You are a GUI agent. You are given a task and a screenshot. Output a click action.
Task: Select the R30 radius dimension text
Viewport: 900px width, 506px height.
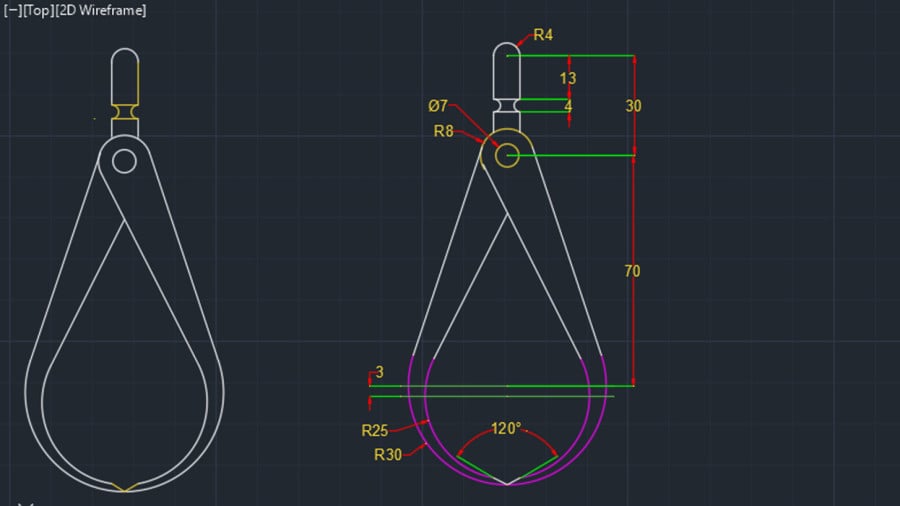click(388, 455)
